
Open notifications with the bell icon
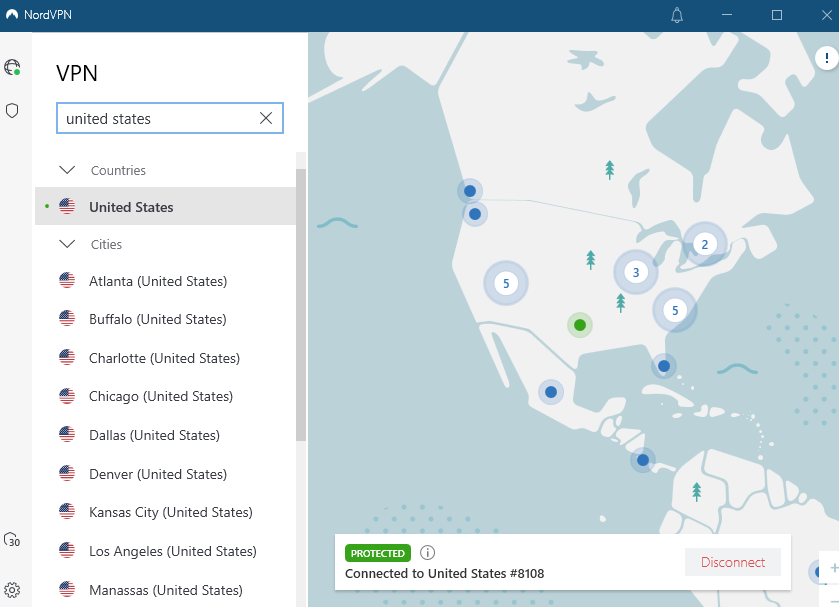(x=677, y=15)
